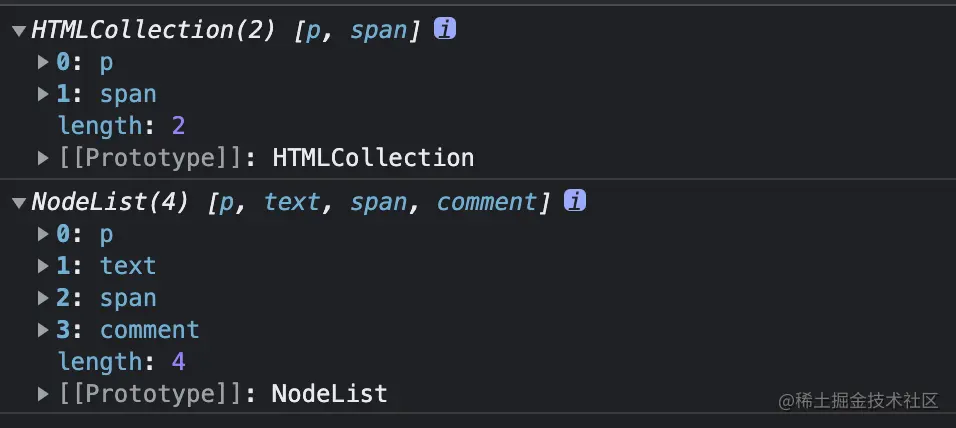Expand the NodeList [[Prototype]] entry
956x428 pixels.
[43, 394]
